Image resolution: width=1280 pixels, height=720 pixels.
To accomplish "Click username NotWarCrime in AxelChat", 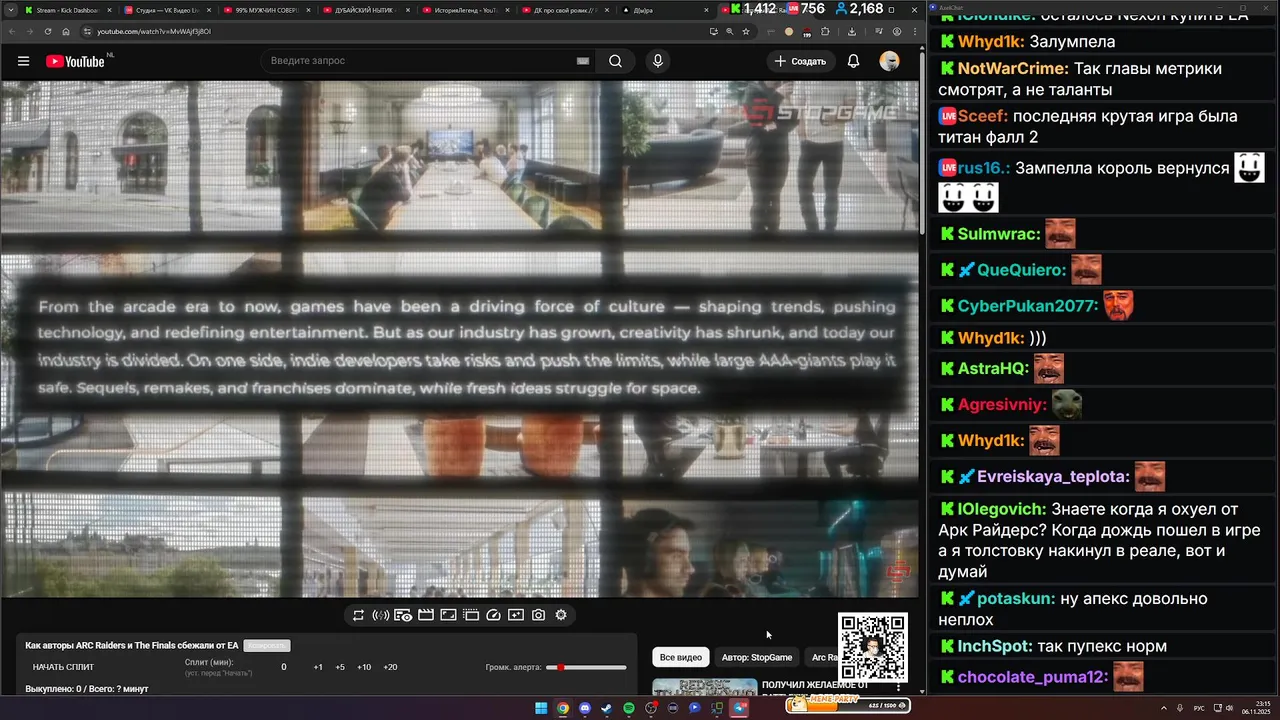I will pyautogui.click(x=1013, y=69).
